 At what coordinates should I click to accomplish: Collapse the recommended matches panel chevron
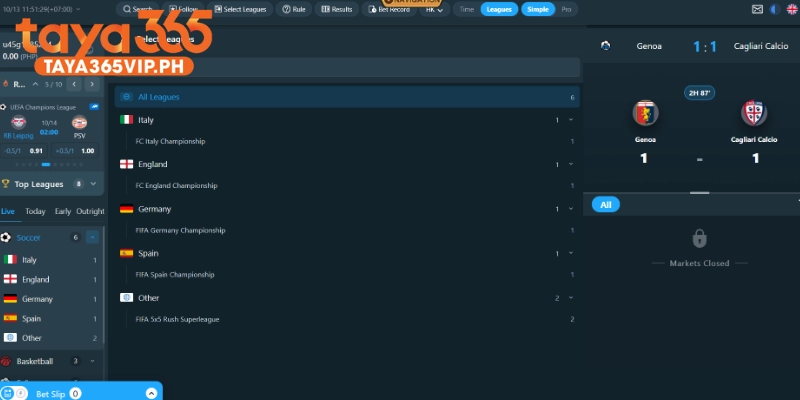click(35, 84)
